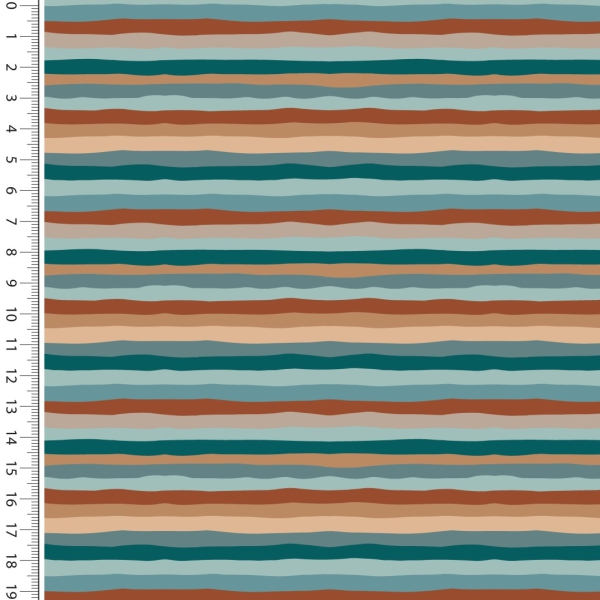Select the bottommost rust-brown stripe
Viewport: 600px width, 600px height.
pyautogui.click(x=320, y=496)
